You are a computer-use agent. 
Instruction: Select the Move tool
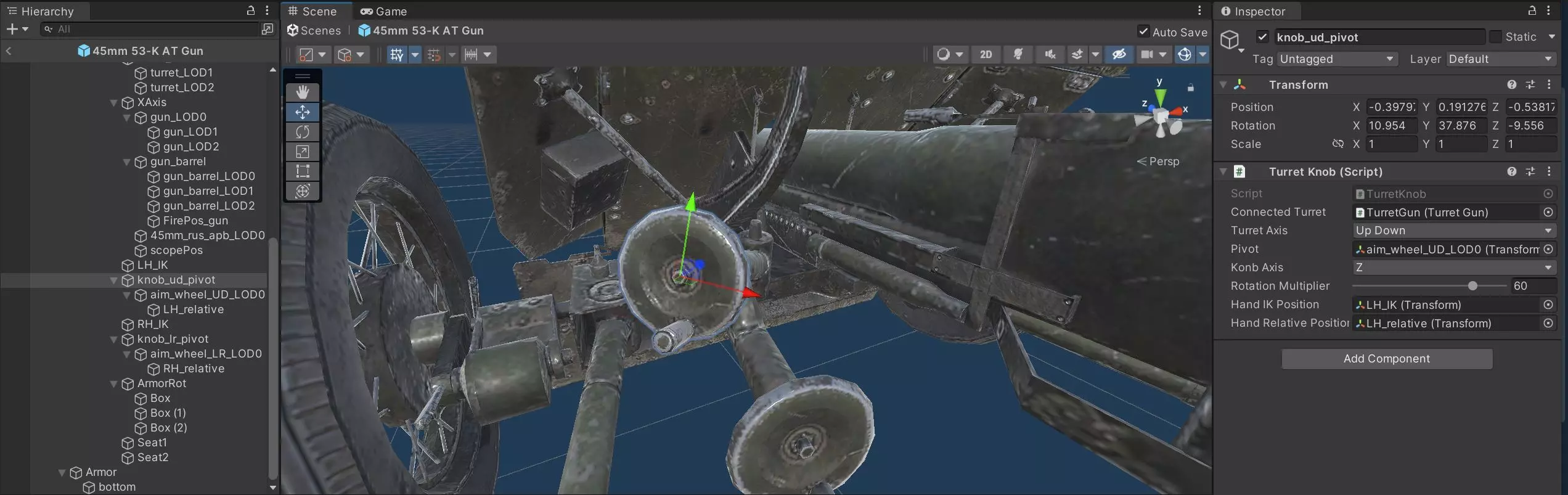point(302,112)
